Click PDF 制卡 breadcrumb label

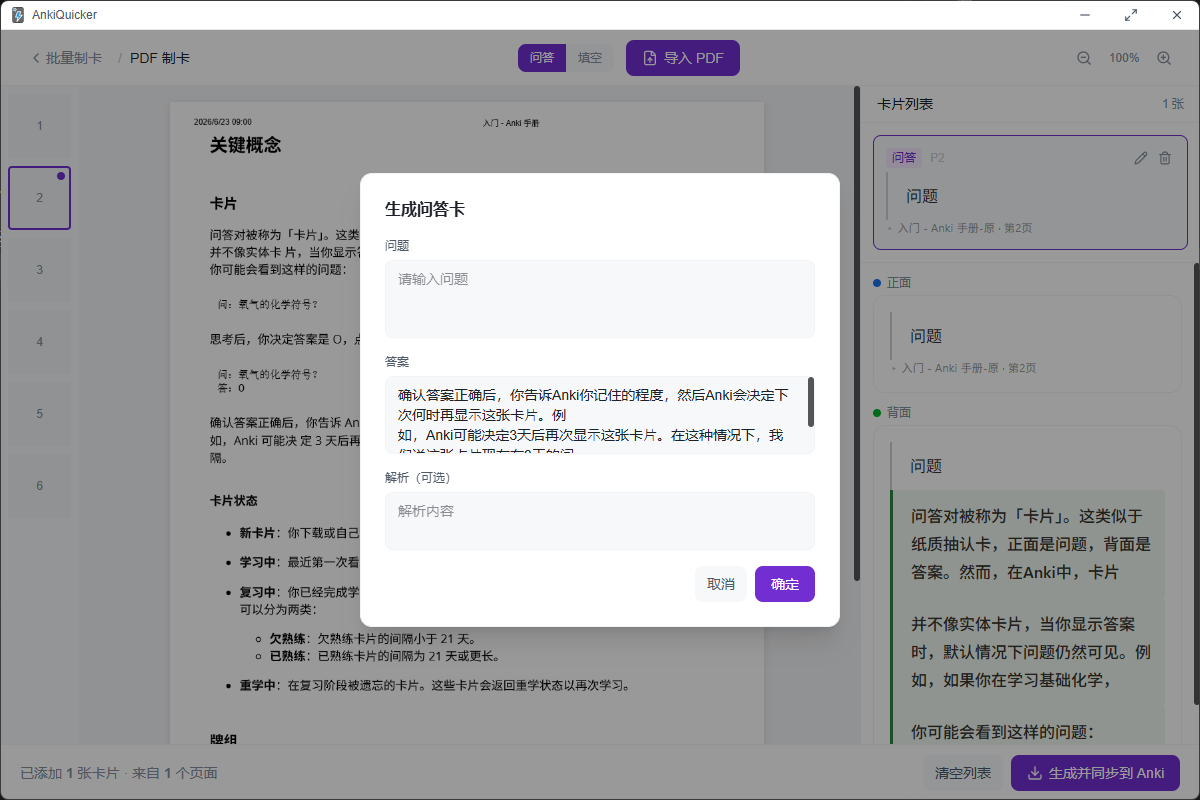pyautogui.click(x=160, y=58)
